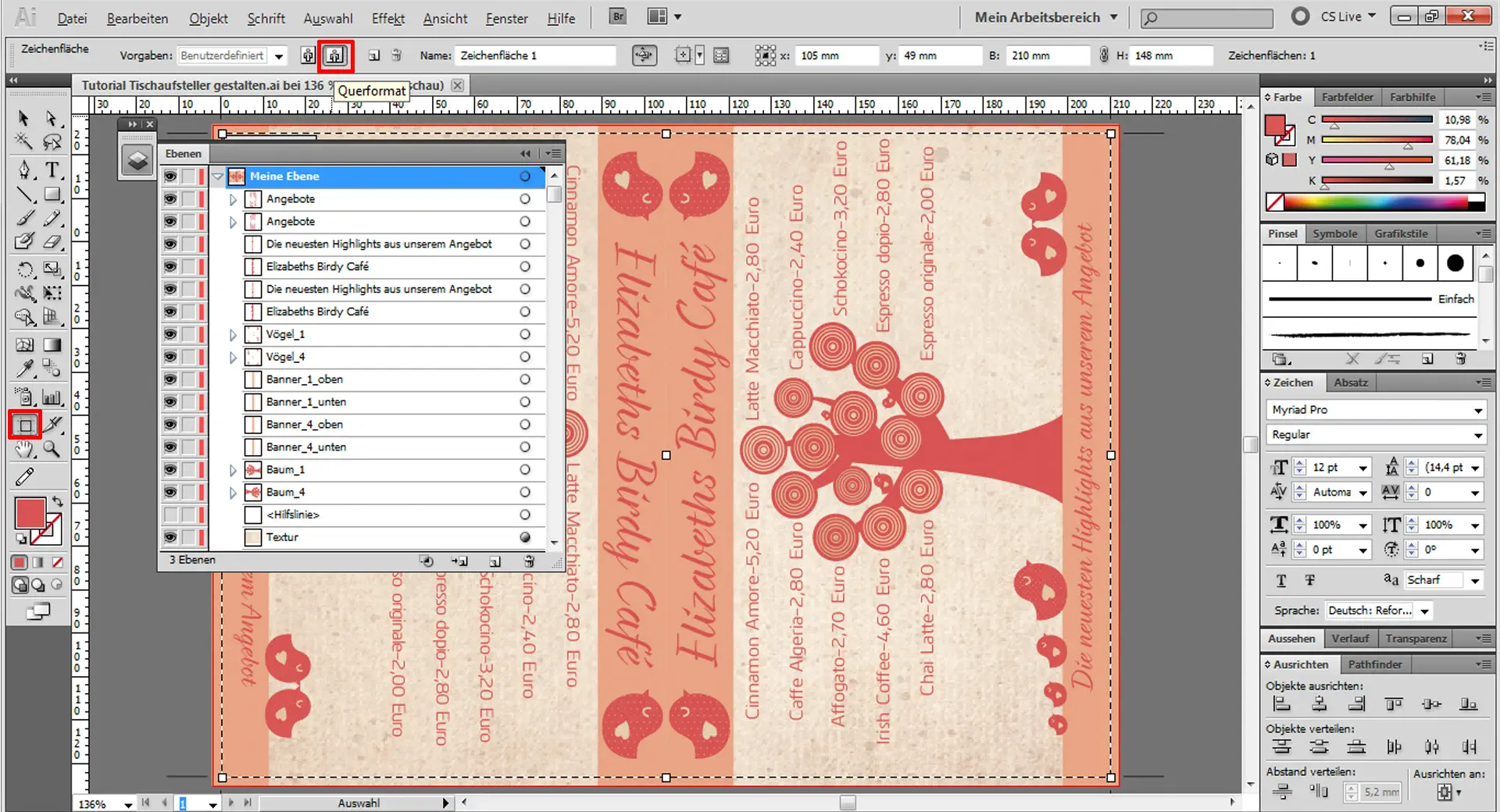The width and height of the screenshot is (1500, 812).
Task: Select the Type tool
Action: tap(52, 169)
